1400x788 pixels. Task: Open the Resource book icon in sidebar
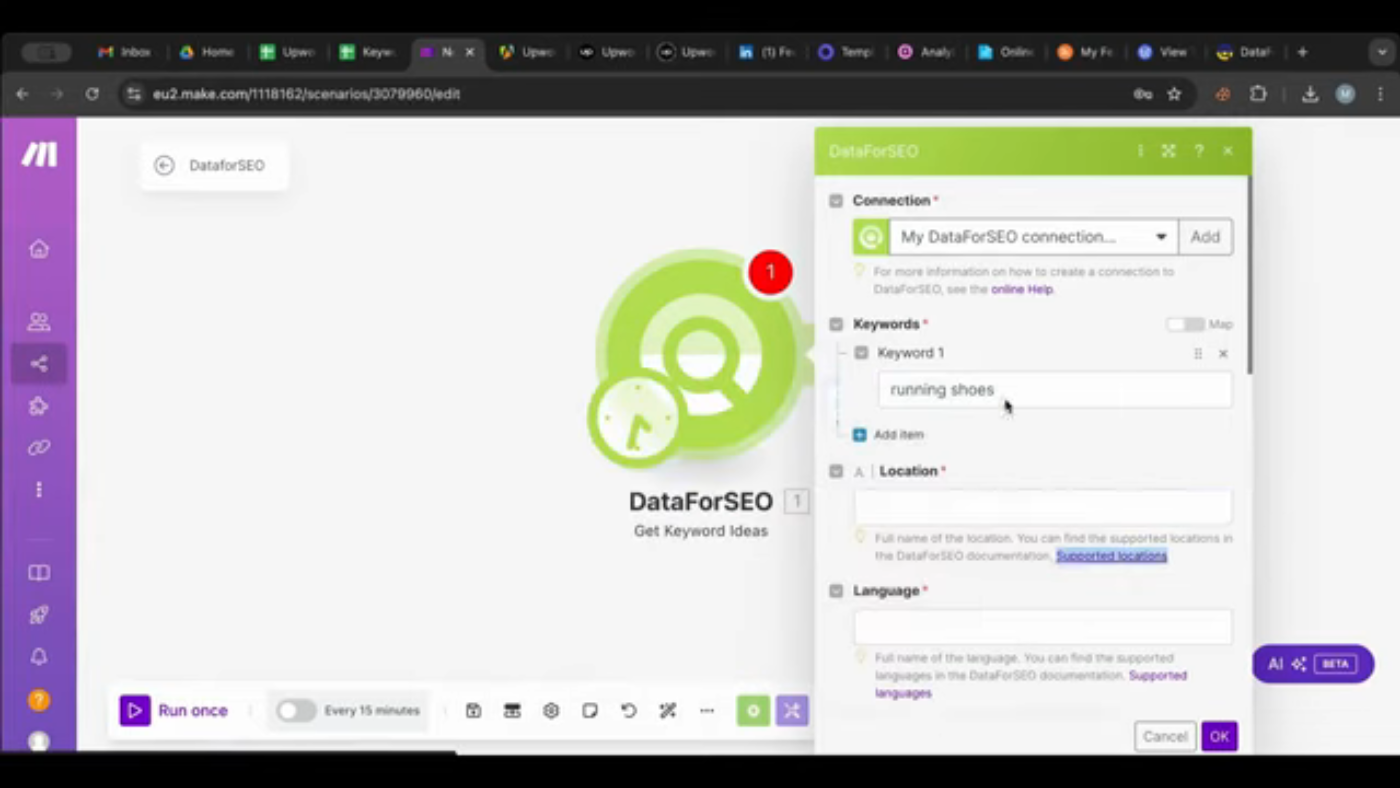click(x=39, y=573)
